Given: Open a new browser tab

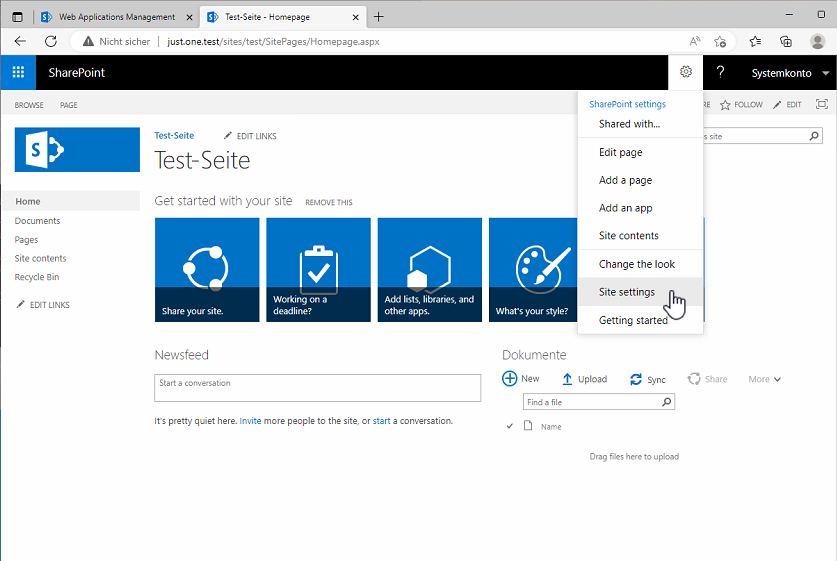Looking at the screenshot, I should point(378,17).
